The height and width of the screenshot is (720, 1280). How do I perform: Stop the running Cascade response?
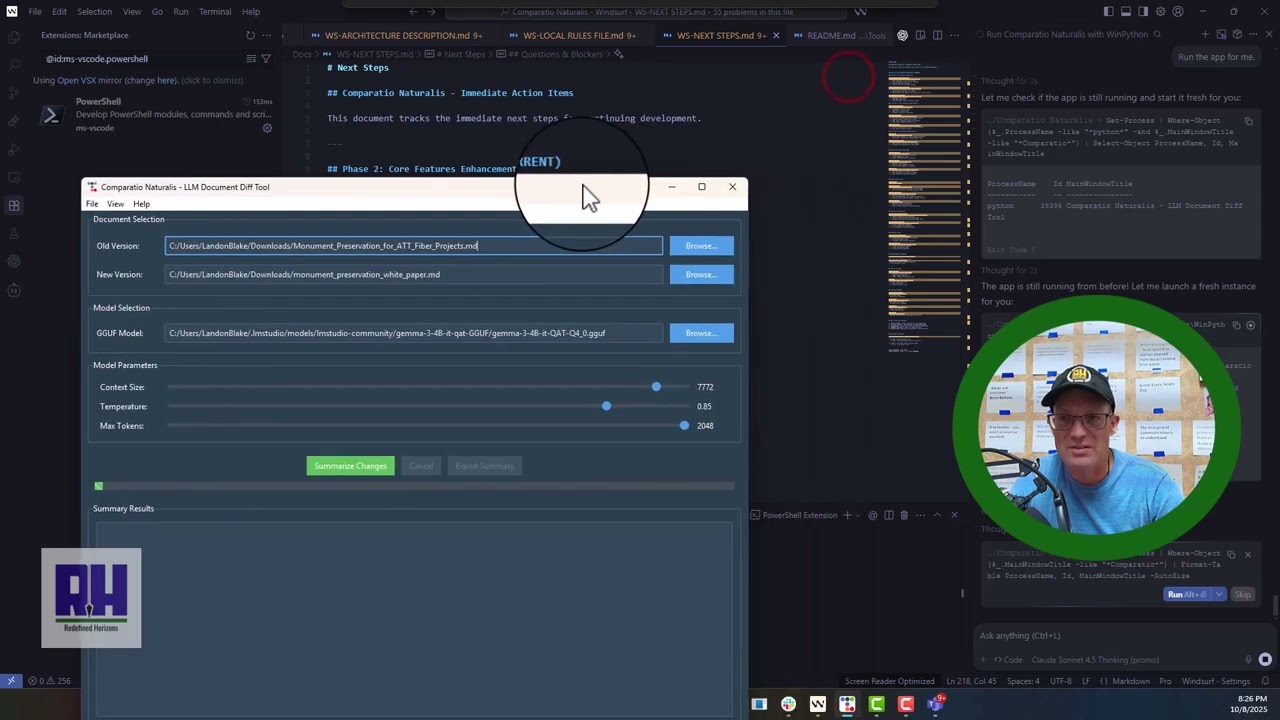pyautogui.click(x=1265, y=659)
